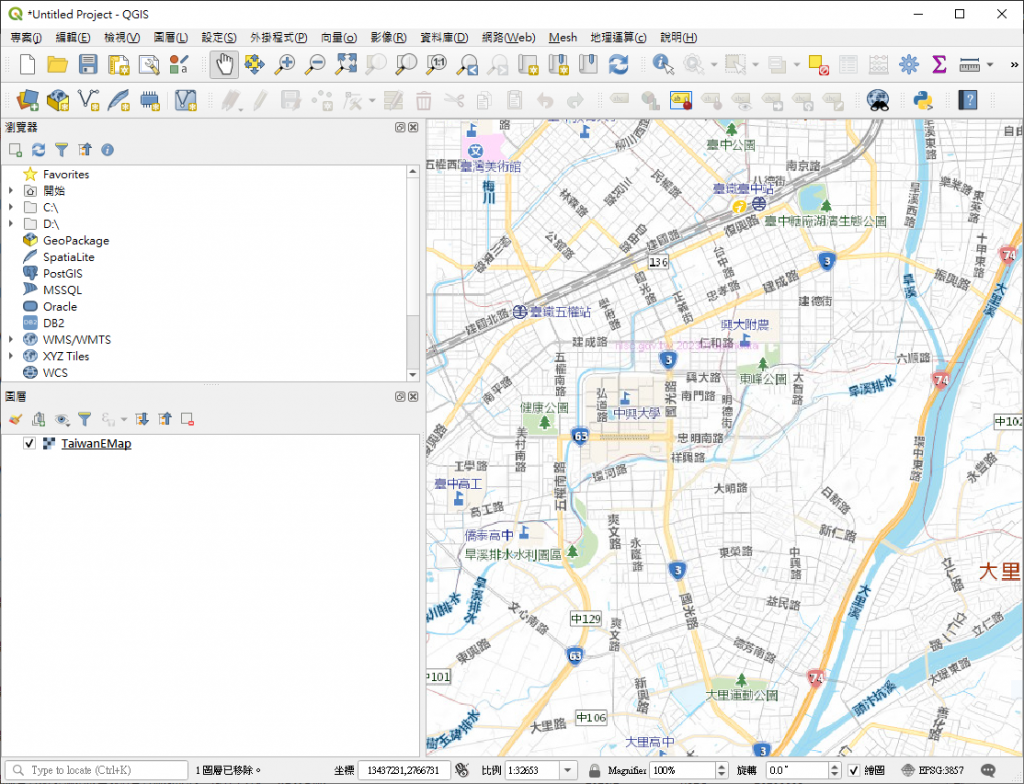Remove selected layer in Layers panel
The width and height of the screenshot is (1024, 784).
coord(187,419)
